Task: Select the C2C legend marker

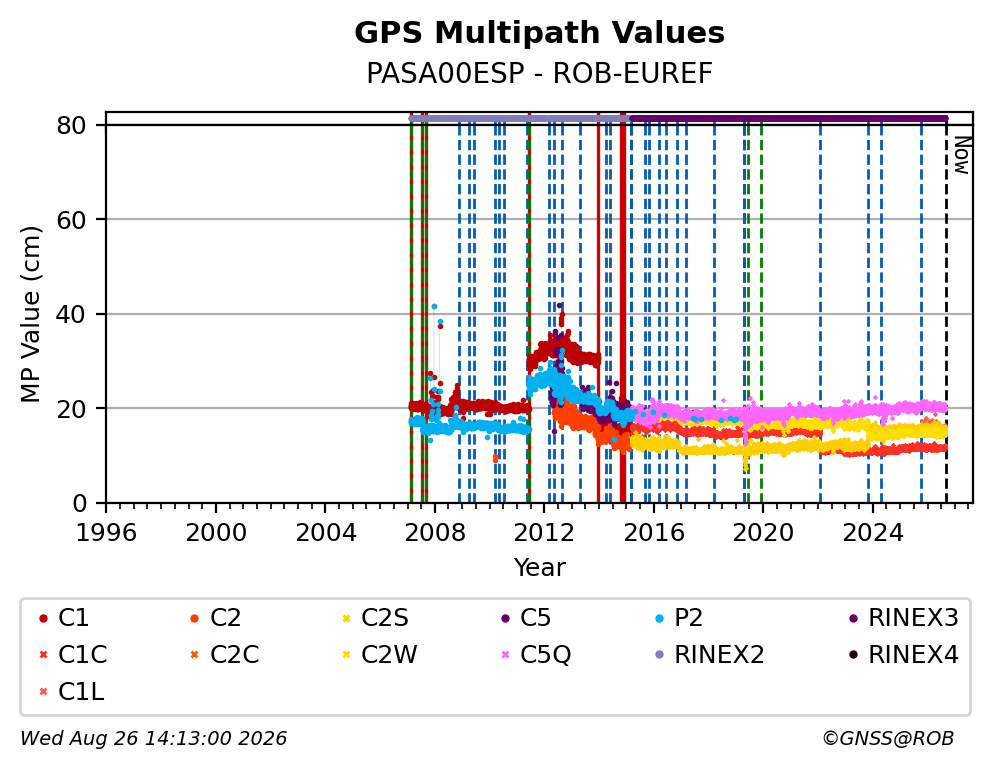Action: [194, 655]
